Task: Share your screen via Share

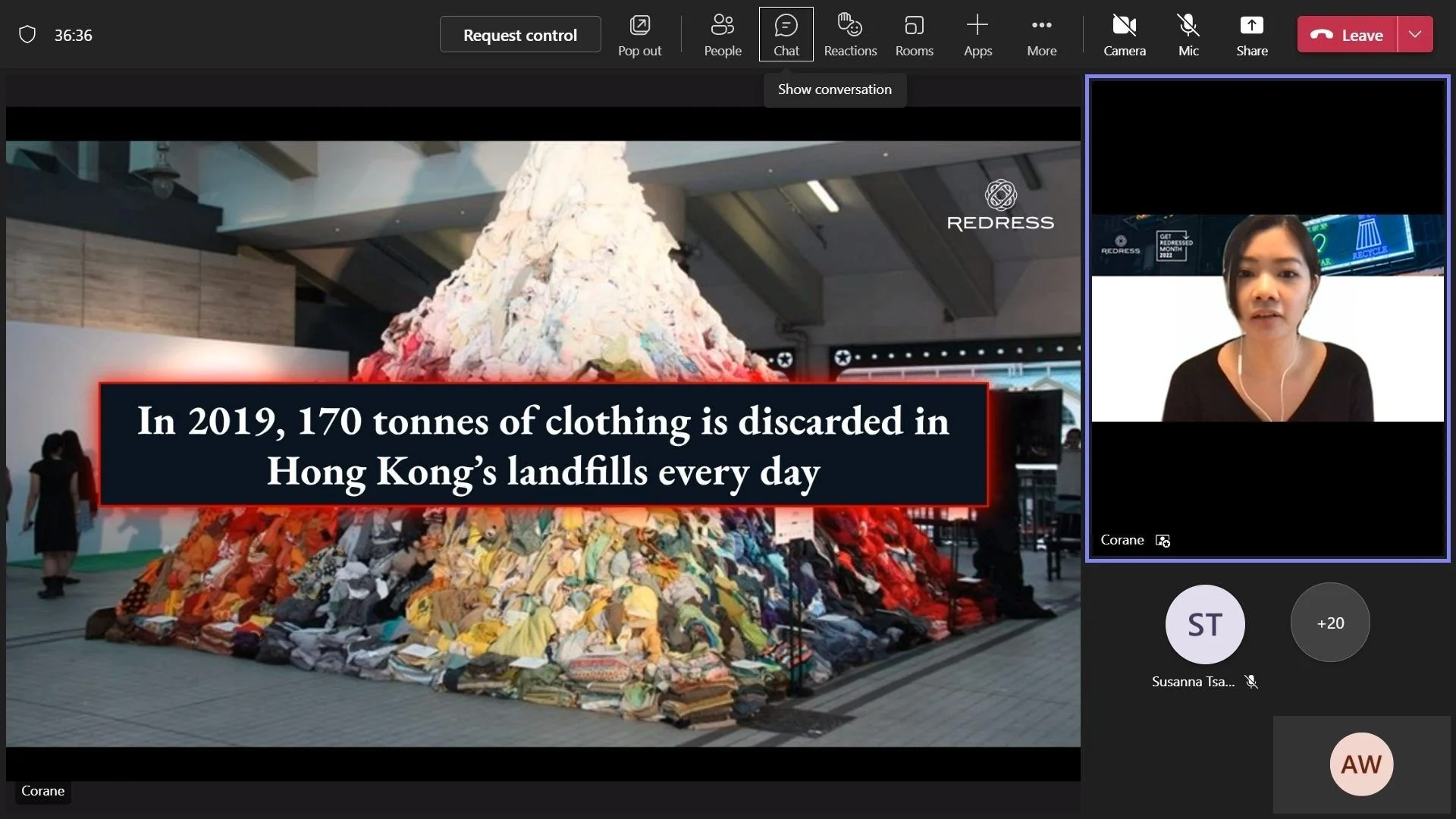Action: click(x=1251, y=34)
